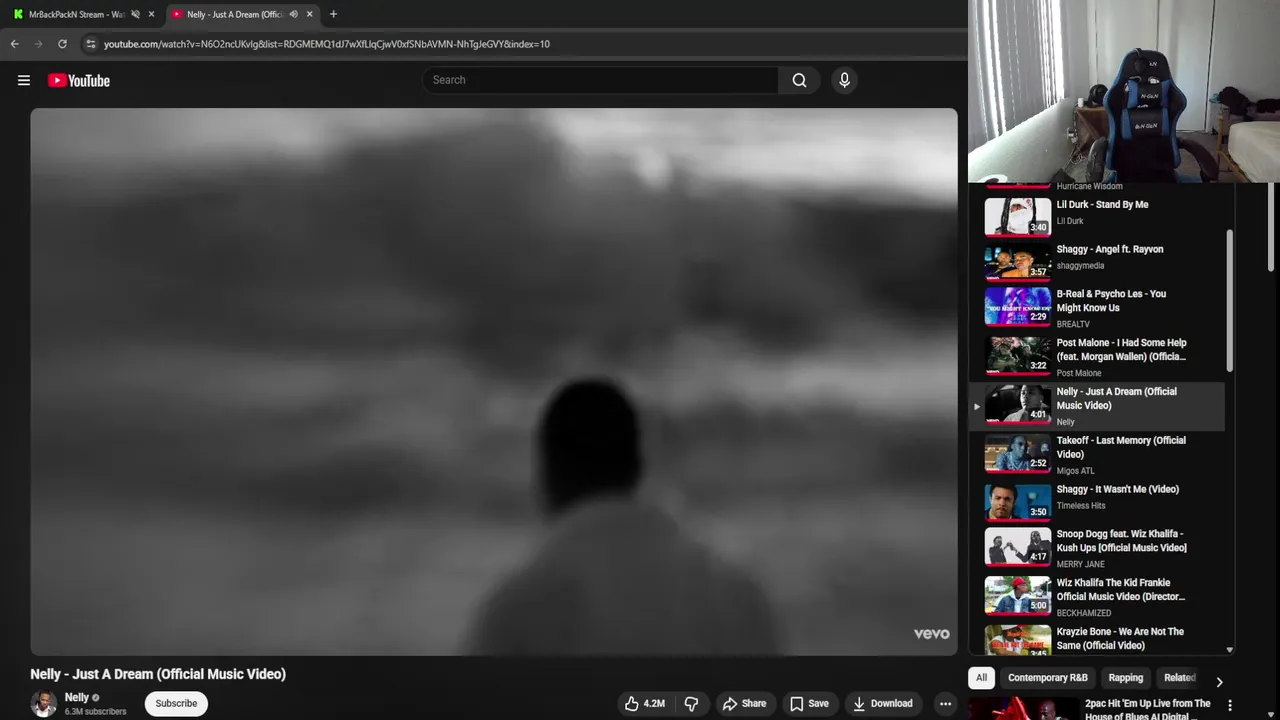Open the Takeoff Last Memory thumbnail
This screenshot has width=1280, height=720.
coord(1018,453)
